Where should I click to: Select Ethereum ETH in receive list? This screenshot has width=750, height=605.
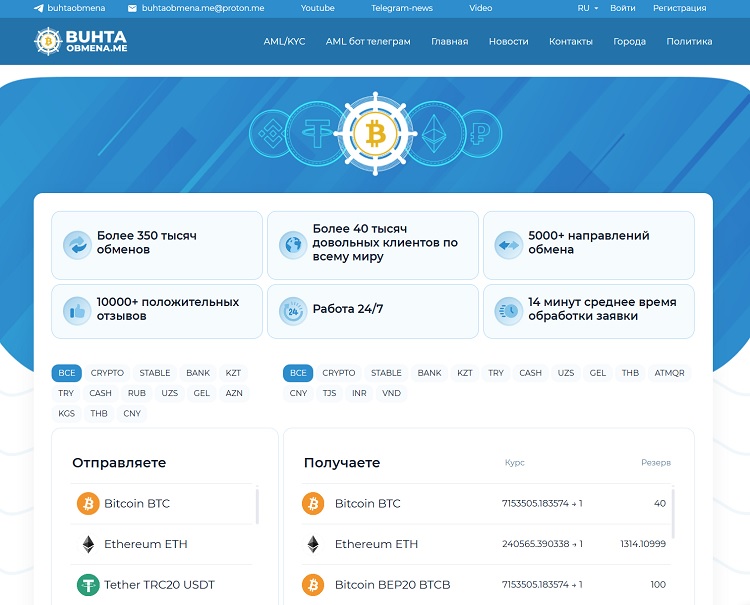(376, 544)
